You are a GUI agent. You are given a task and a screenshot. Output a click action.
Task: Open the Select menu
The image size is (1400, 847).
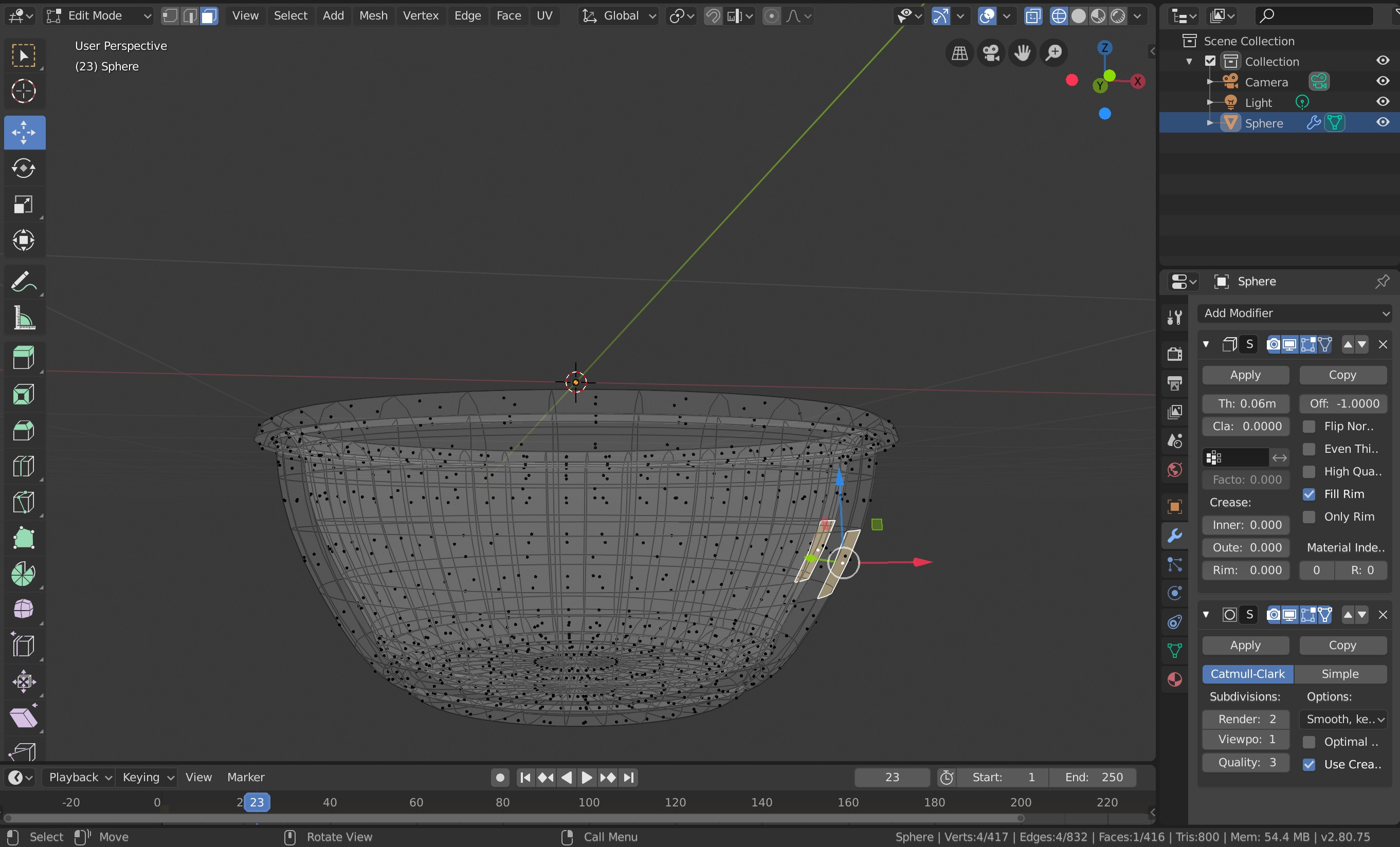pos(290,16)
